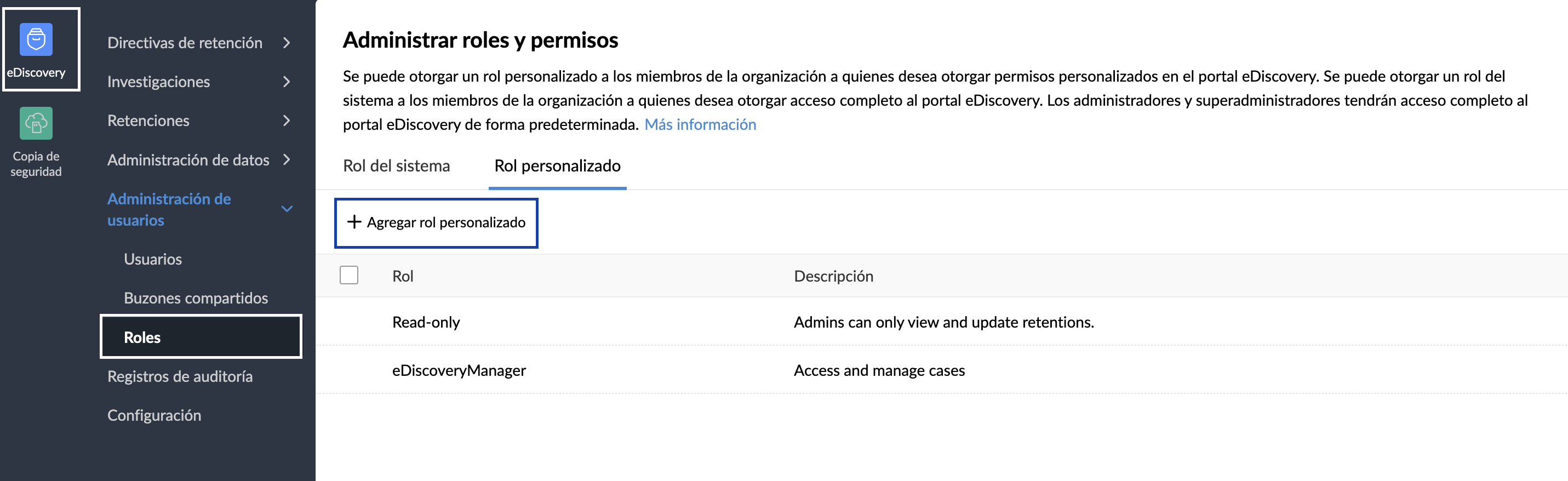Open Usuarios in the sidebar
This screenshot has width=1568, height=481.
tap(153, 259)
